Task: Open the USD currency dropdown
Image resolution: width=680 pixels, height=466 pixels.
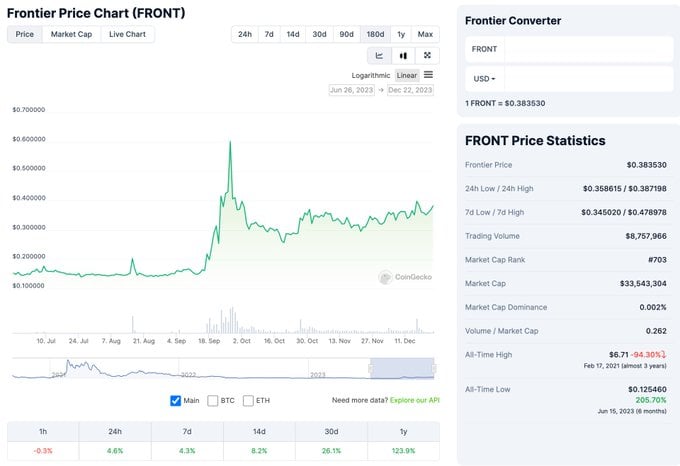Action: click(485, 78)
